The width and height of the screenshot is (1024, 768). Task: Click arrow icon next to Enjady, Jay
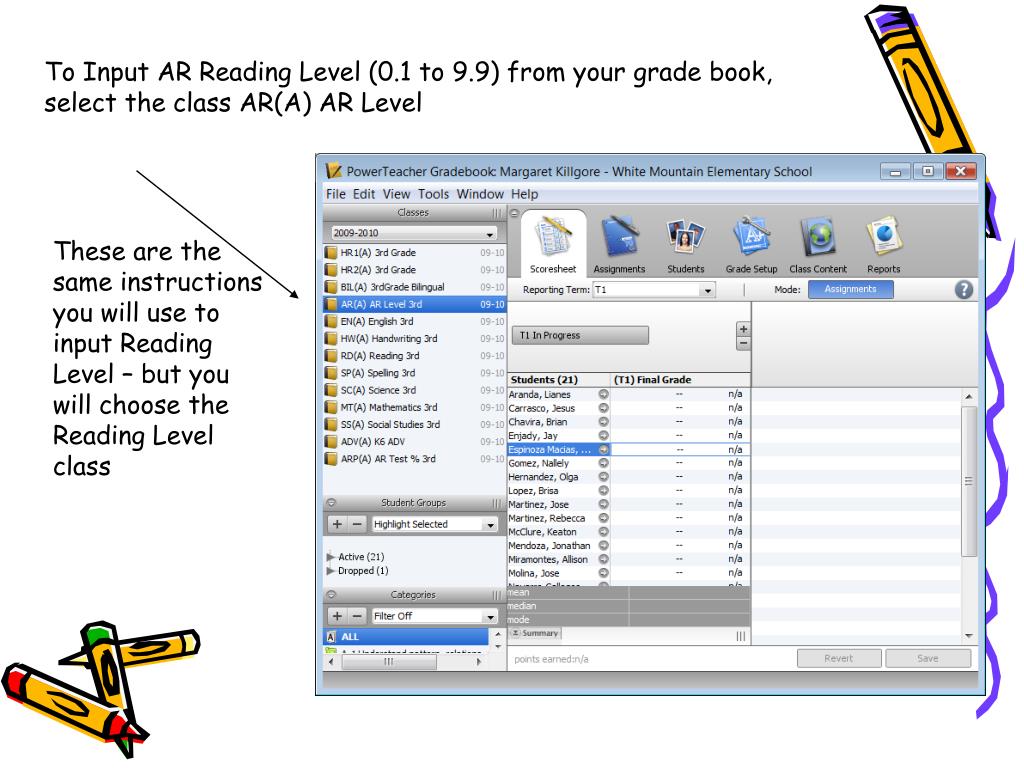coord(603,436)
